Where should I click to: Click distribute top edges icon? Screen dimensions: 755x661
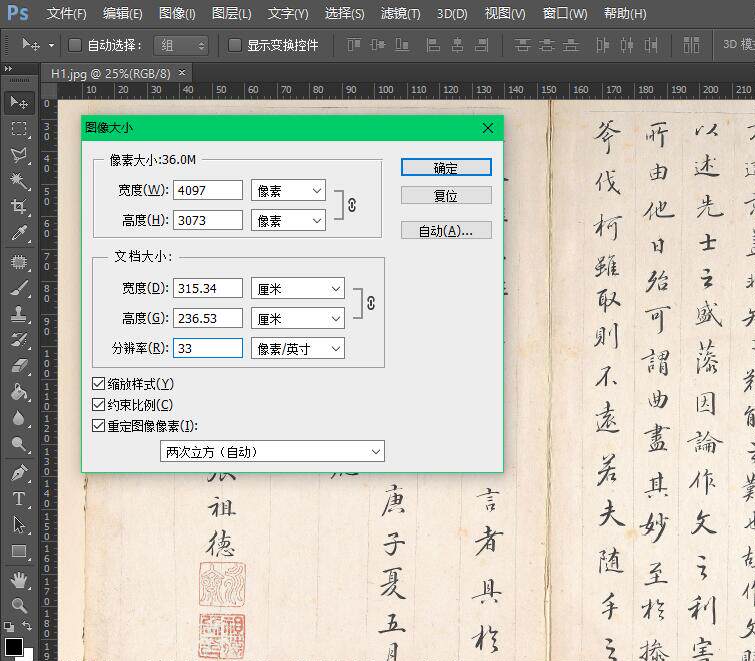[x=522, y=45]
